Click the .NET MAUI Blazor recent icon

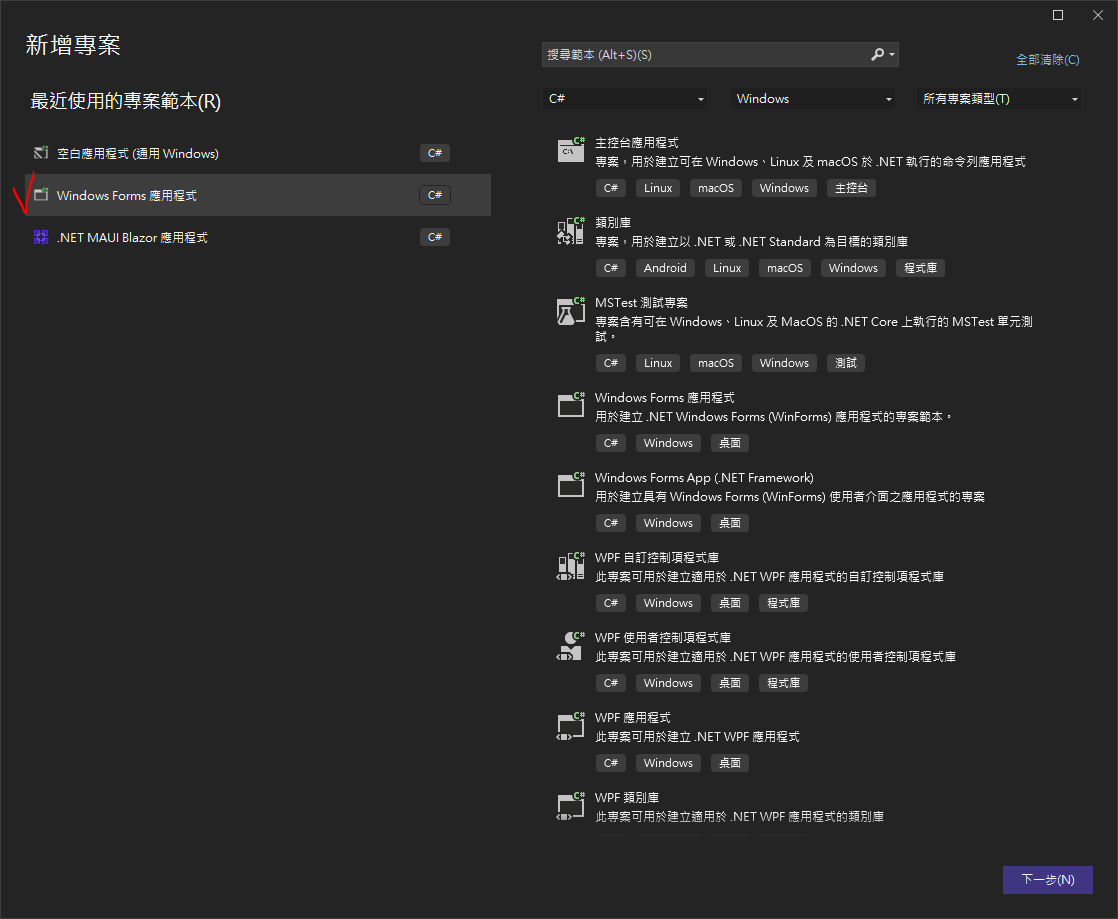(41, 237)
